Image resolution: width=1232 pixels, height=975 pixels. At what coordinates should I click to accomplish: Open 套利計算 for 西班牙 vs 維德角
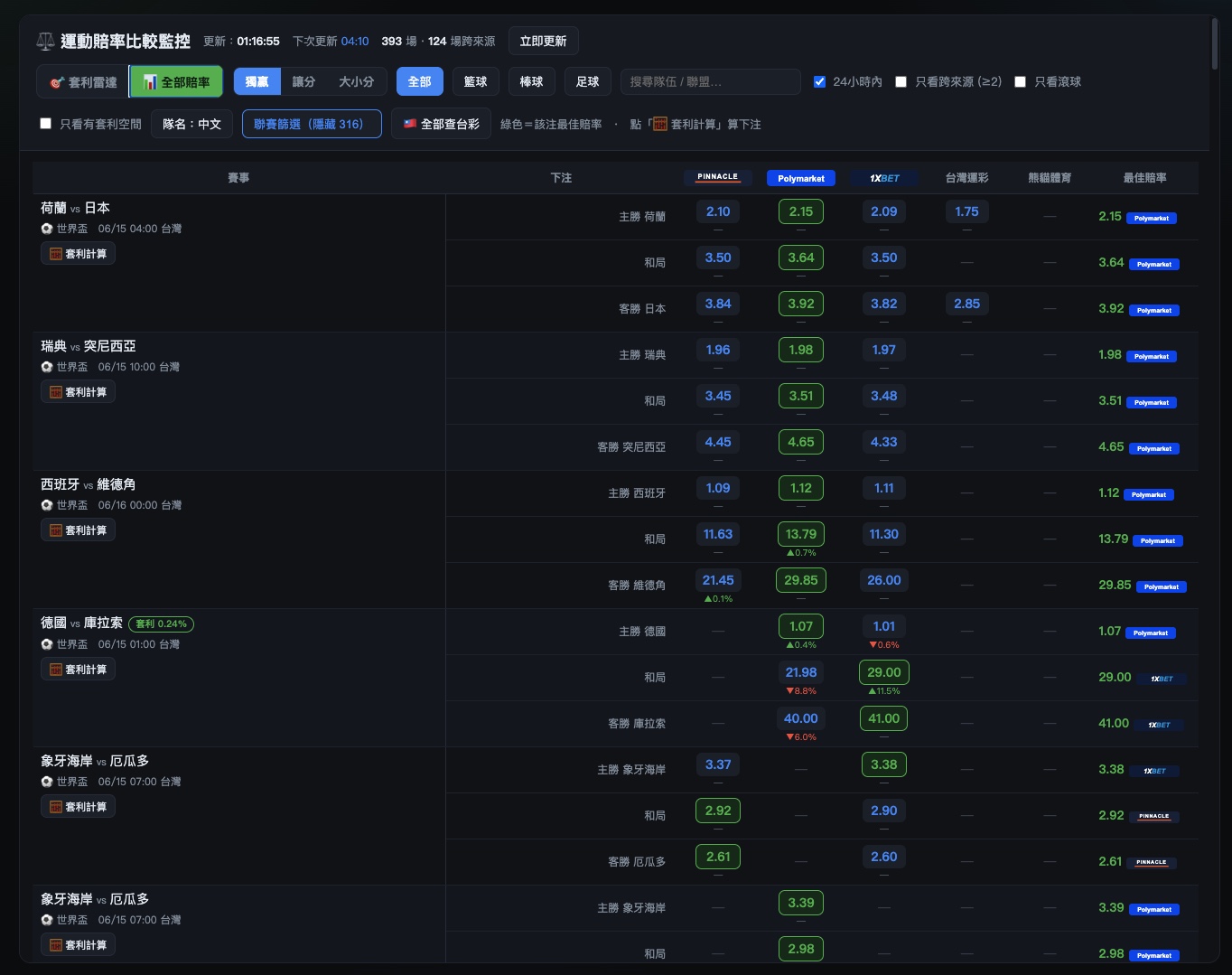[78, 530]
